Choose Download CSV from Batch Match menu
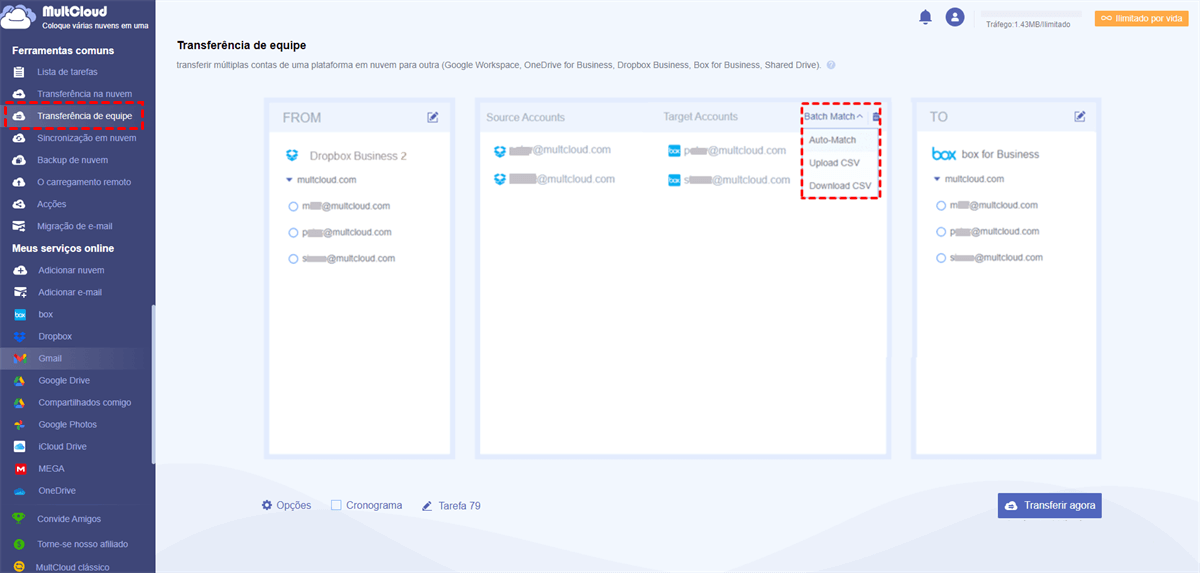This screenshot has width=1200, height=573. pos(840,186)
